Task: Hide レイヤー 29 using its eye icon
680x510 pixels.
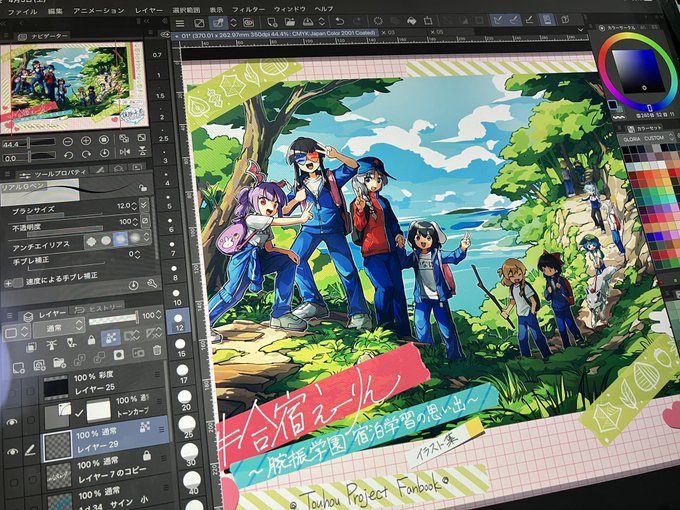Action: pos(13,451)
